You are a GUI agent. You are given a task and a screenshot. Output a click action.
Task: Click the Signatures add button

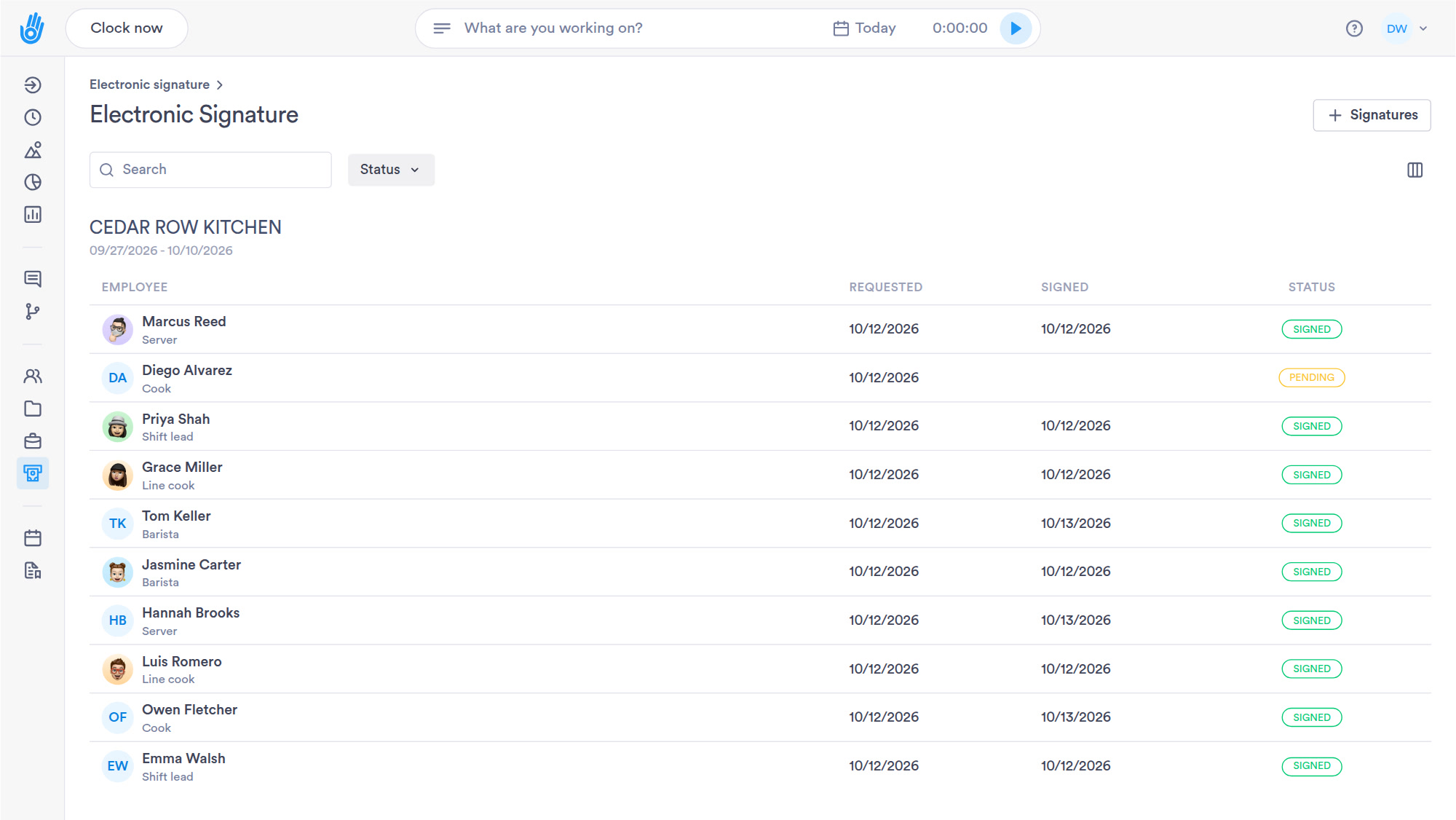coord(1372,115)
